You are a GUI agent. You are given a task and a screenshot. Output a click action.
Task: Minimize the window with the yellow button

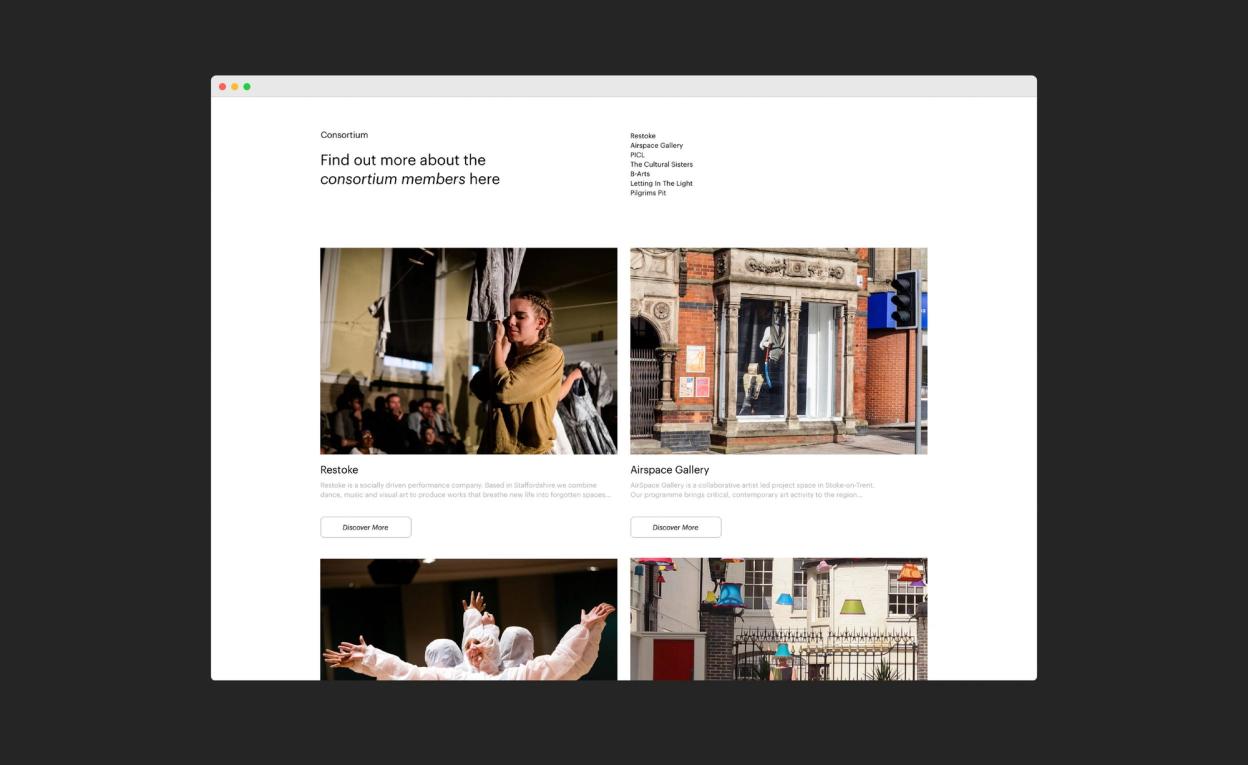pos(235,87)
